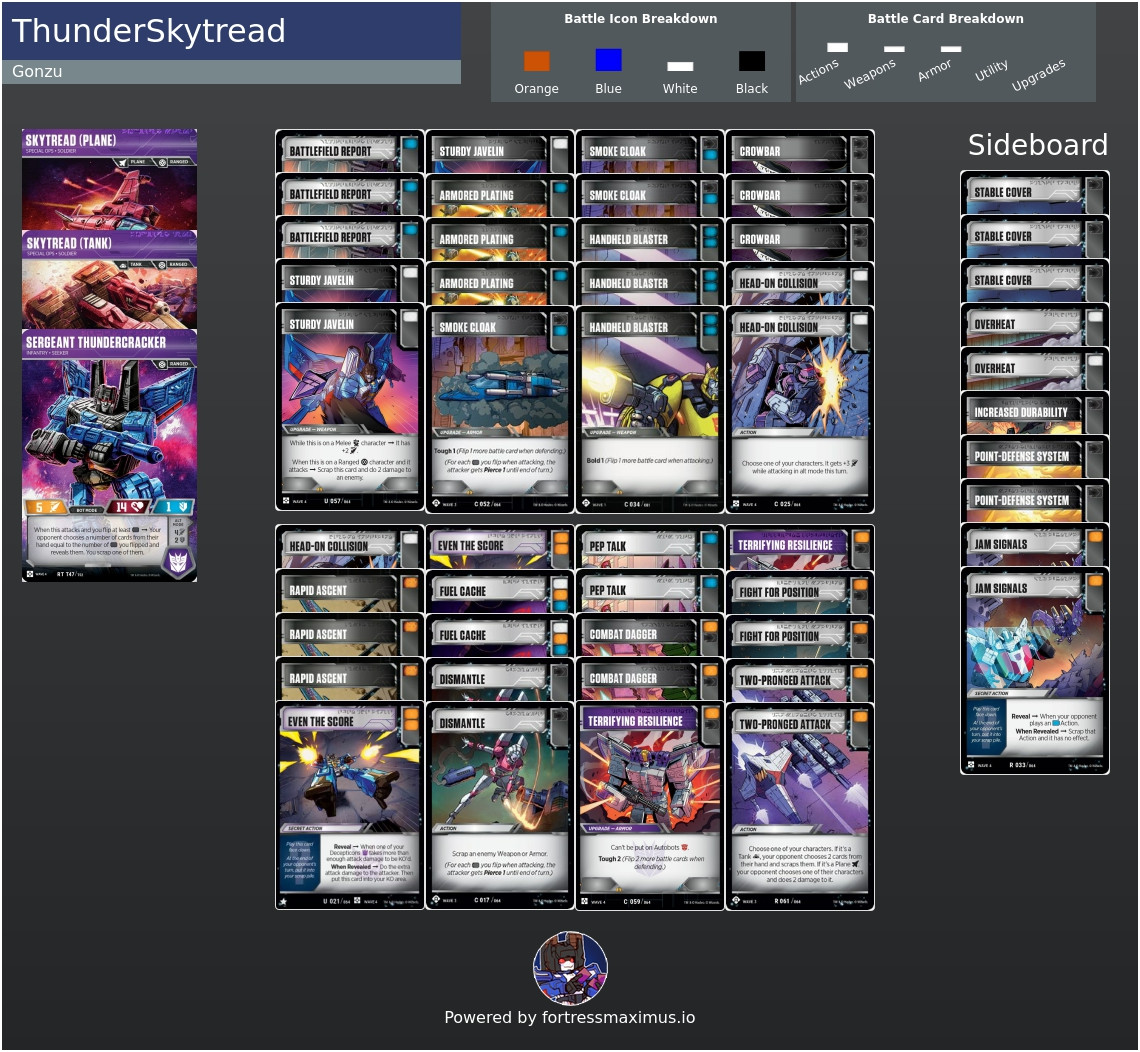Click the Bold 1 rules text on Handheld Blaster
The height and width of the screenshot is (1052, 1140).
pyautogui.click(x=649, y=460)
